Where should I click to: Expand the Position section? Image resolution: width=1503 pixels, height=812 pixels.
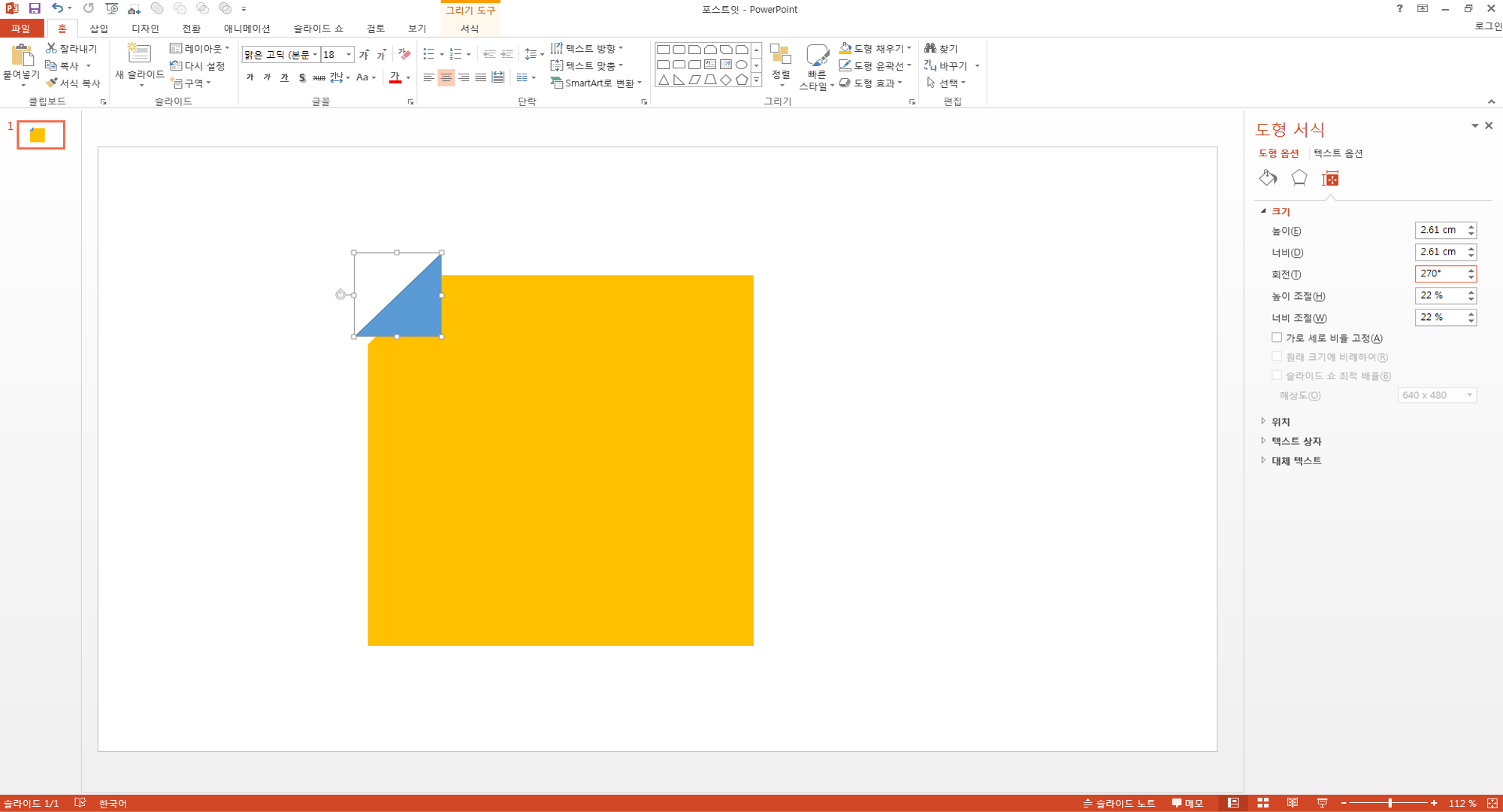pos(1281,421)
